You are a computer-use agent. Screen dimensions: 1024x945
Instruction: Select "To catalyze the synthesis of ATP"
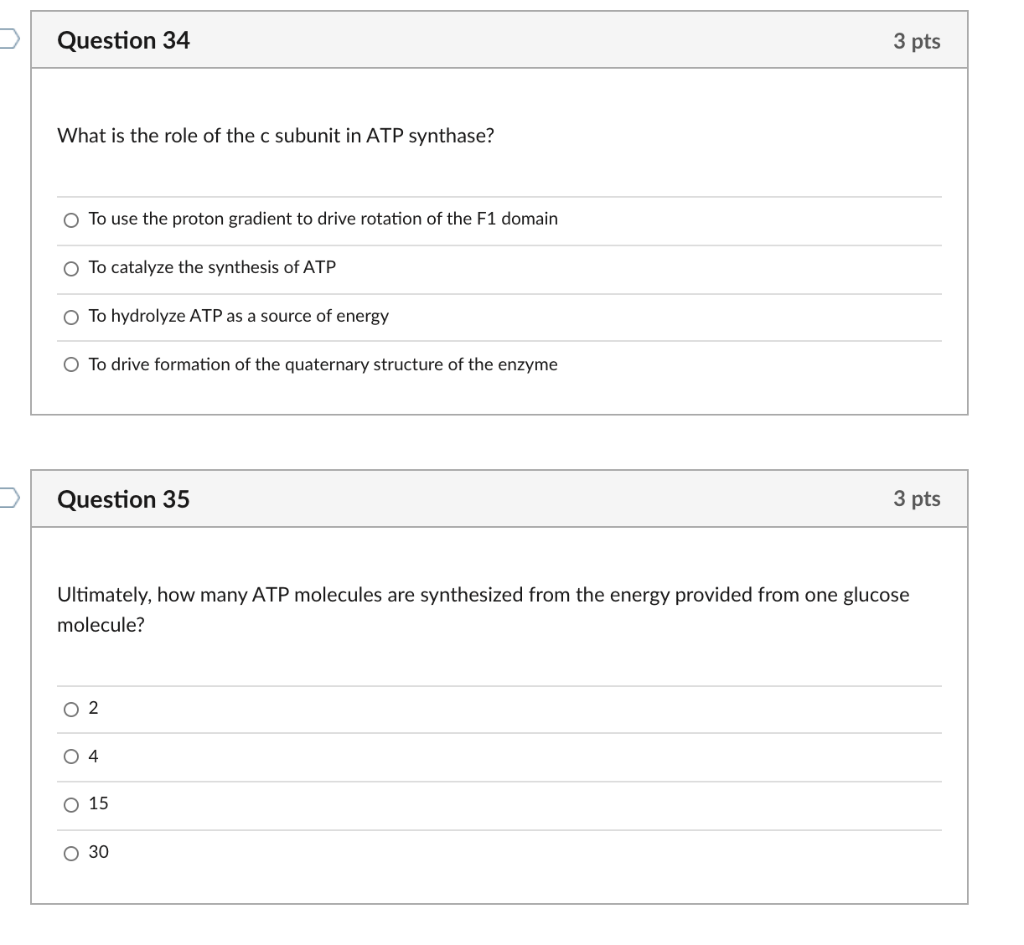(x=71, y=267)
